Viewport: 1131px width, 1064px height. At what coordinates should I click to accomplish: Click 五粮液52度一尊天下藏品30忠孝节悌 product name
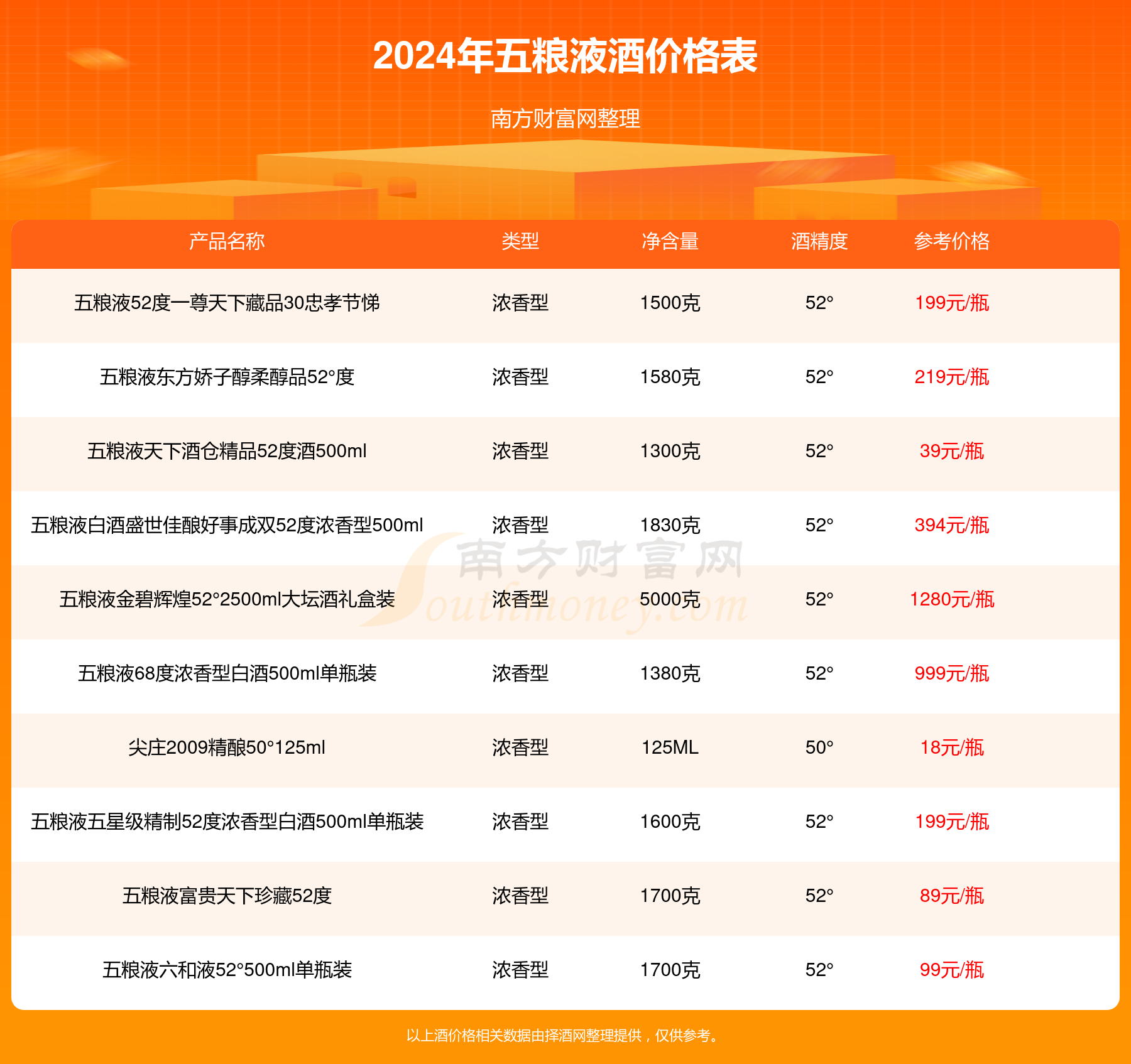point(227,303)
